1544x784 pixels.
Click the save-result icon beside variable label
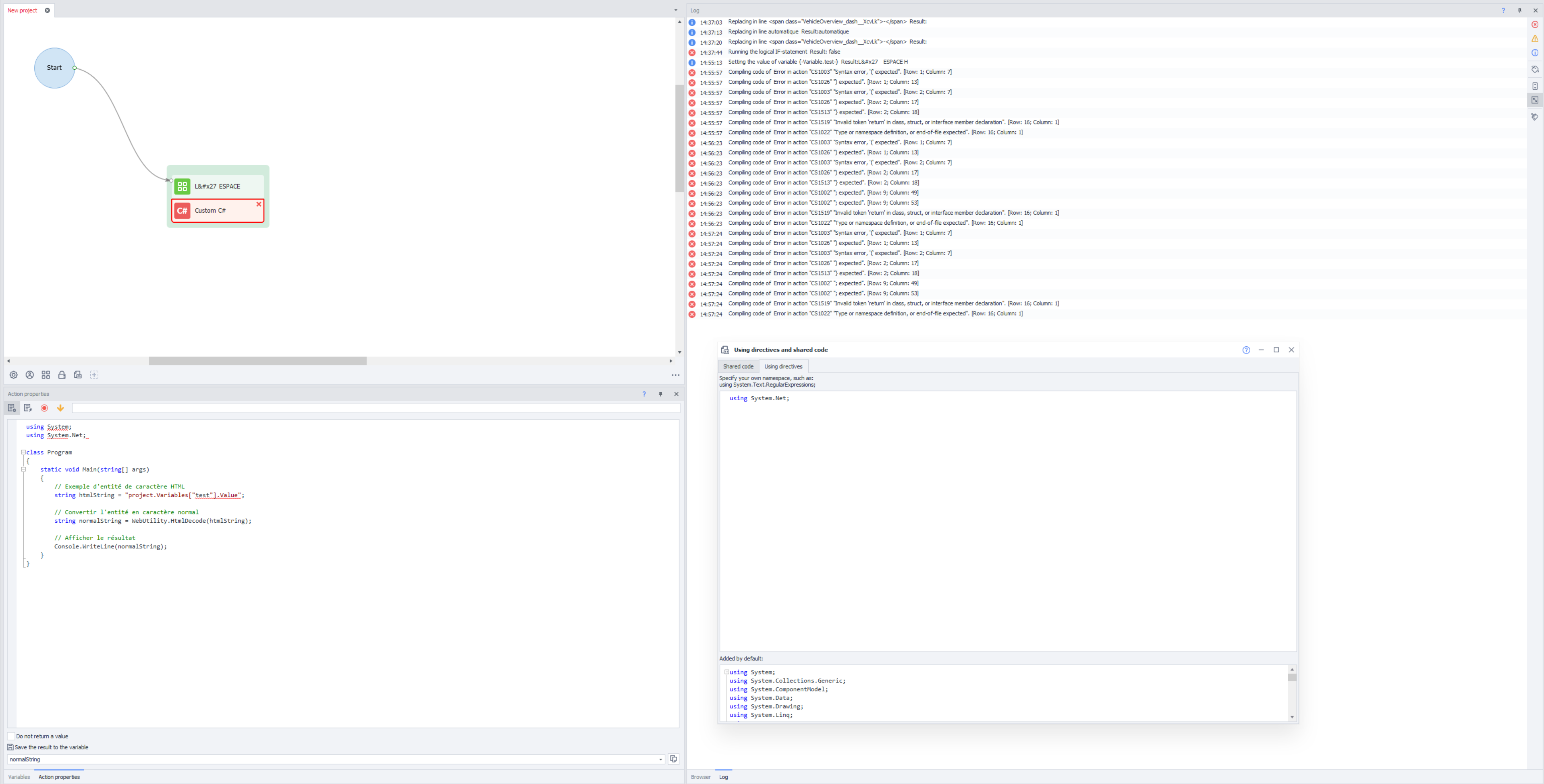(x=10, y=747)
